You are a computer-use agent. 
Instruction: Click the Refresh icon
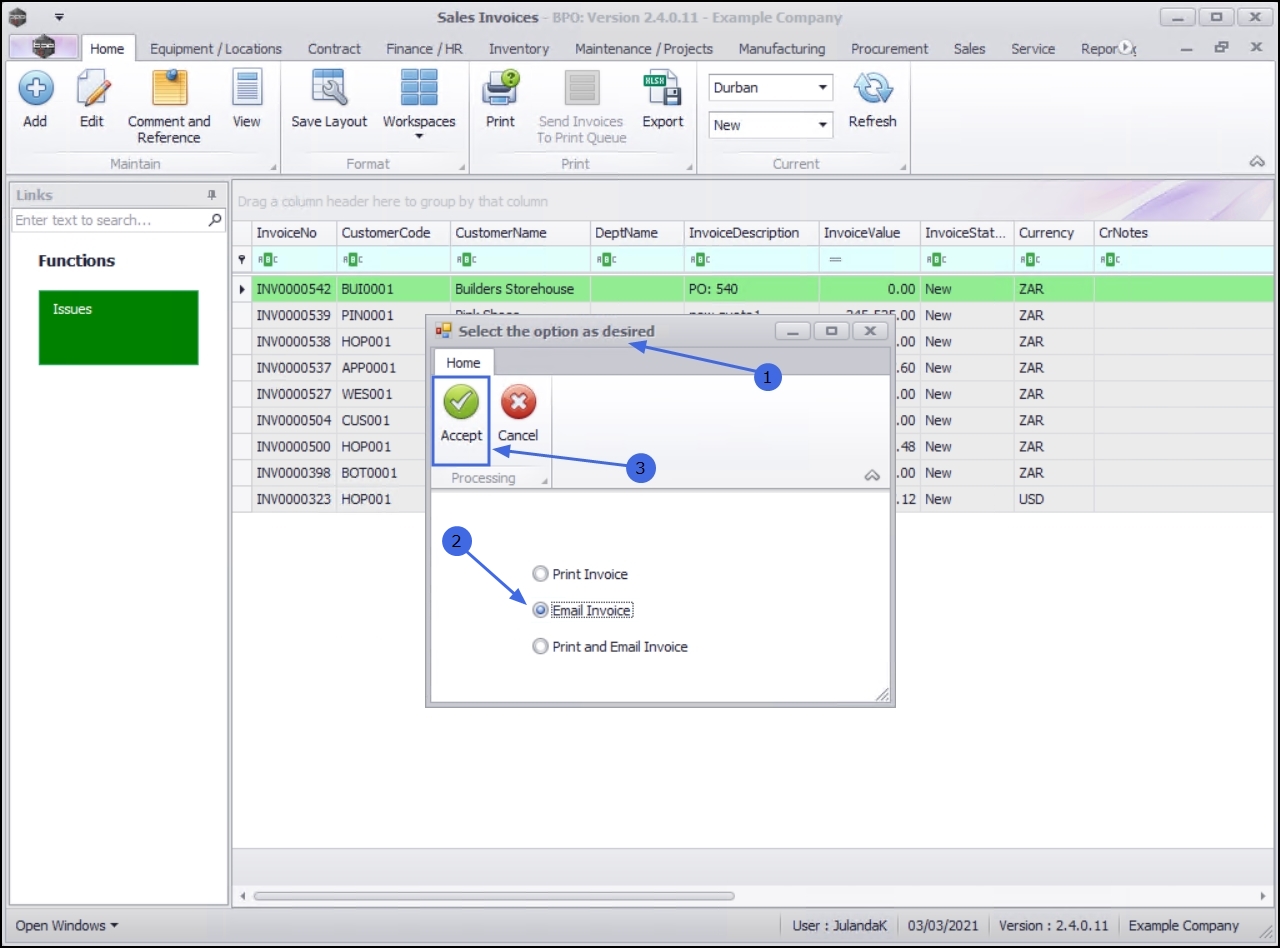(x=872, y=89)
